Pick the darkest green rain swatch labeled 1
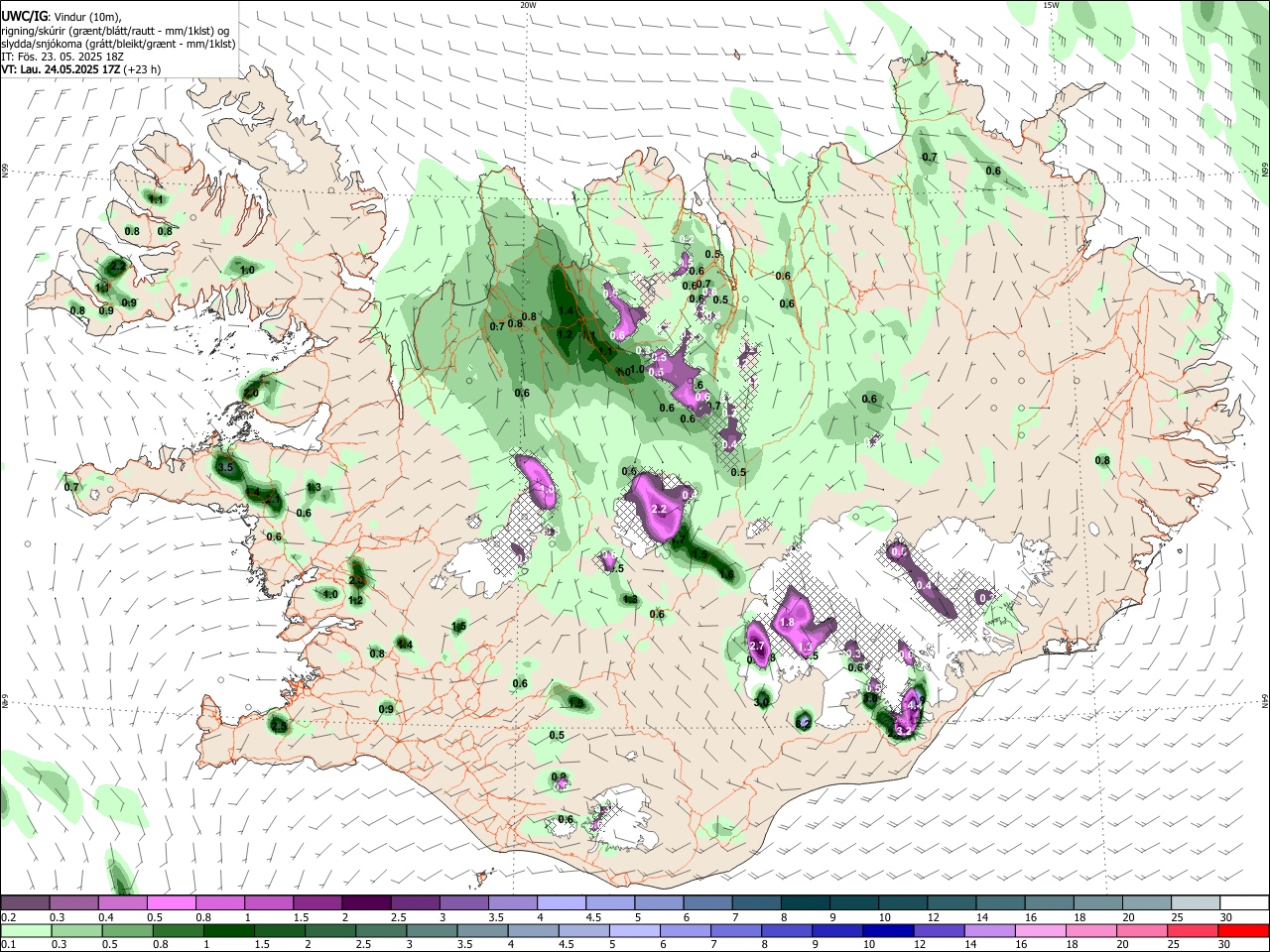Screen dimensions: 1270x952 point(228,930)
